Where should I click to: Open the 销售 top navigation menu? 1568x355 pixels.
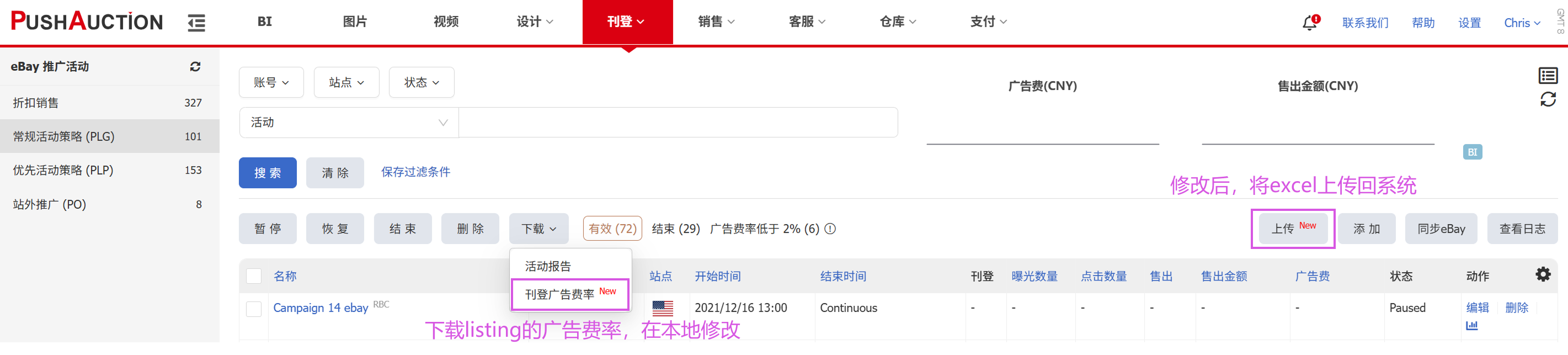click(716, 22)
